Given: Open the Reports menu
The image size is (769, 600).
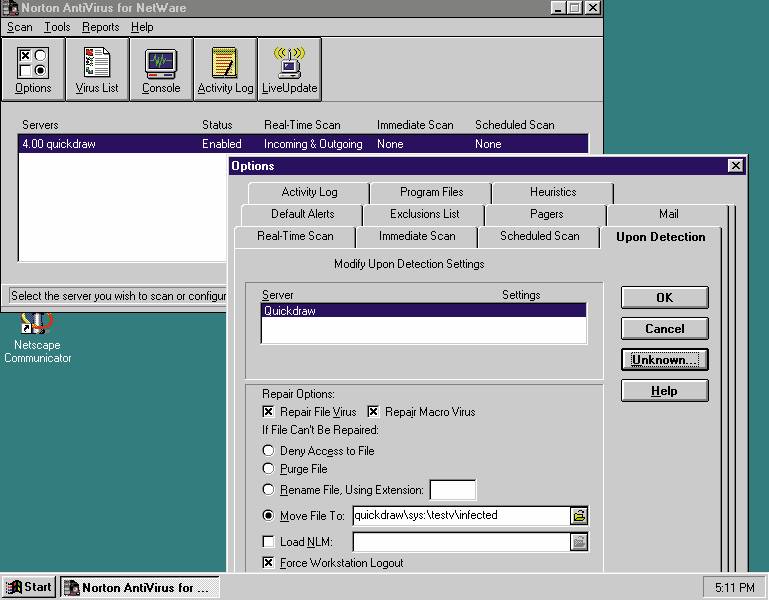Looking at the screenshot, I should pos(101,27).
